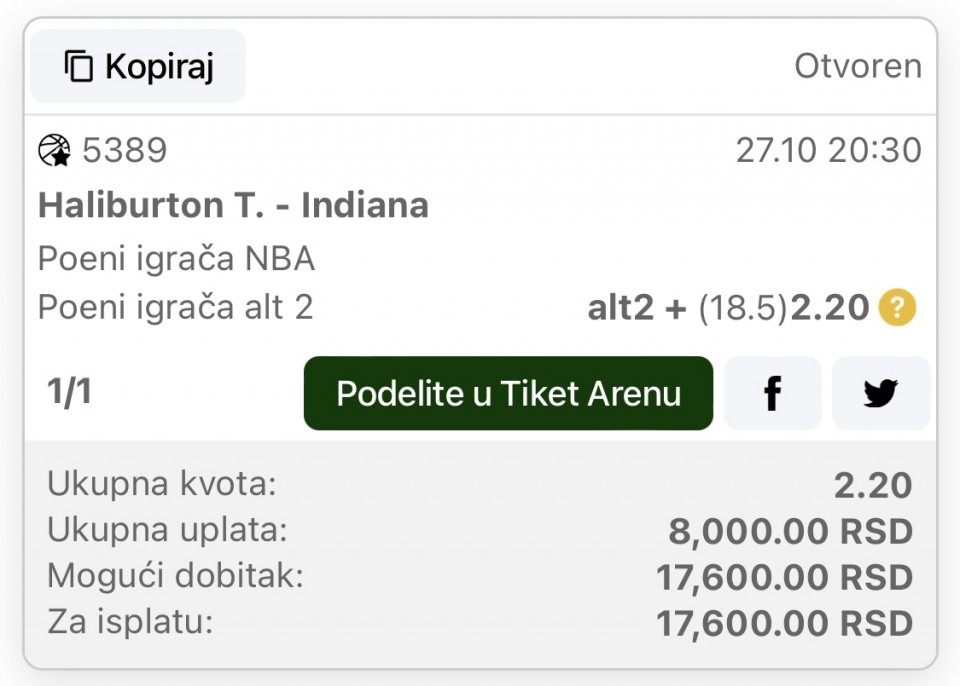Open Haliburton T. - Indiana event title
Image resolution: width=960 pixels, height=686 pixels.
(x=233, y=205)
